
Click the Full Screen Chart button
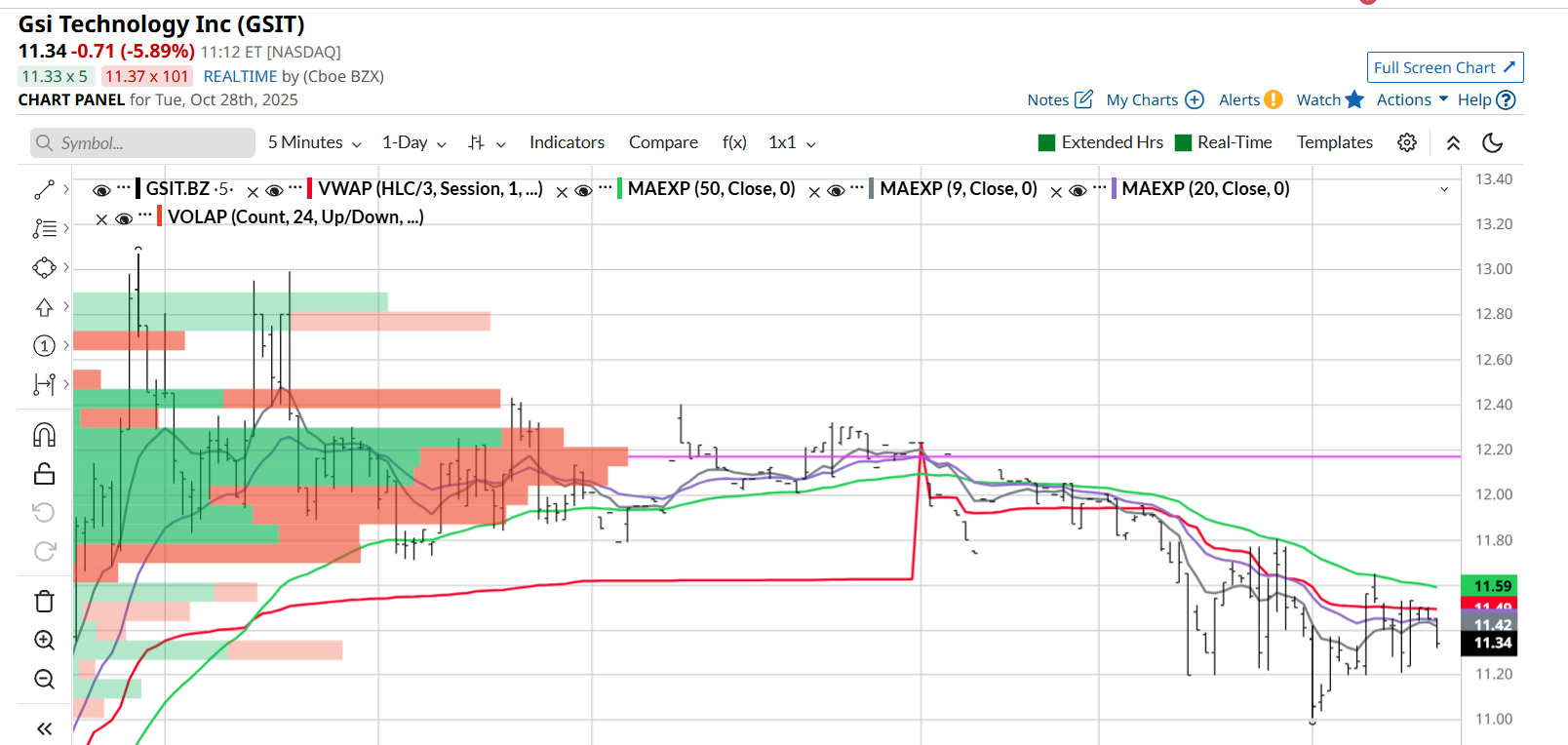click(x=1444, y=67)
